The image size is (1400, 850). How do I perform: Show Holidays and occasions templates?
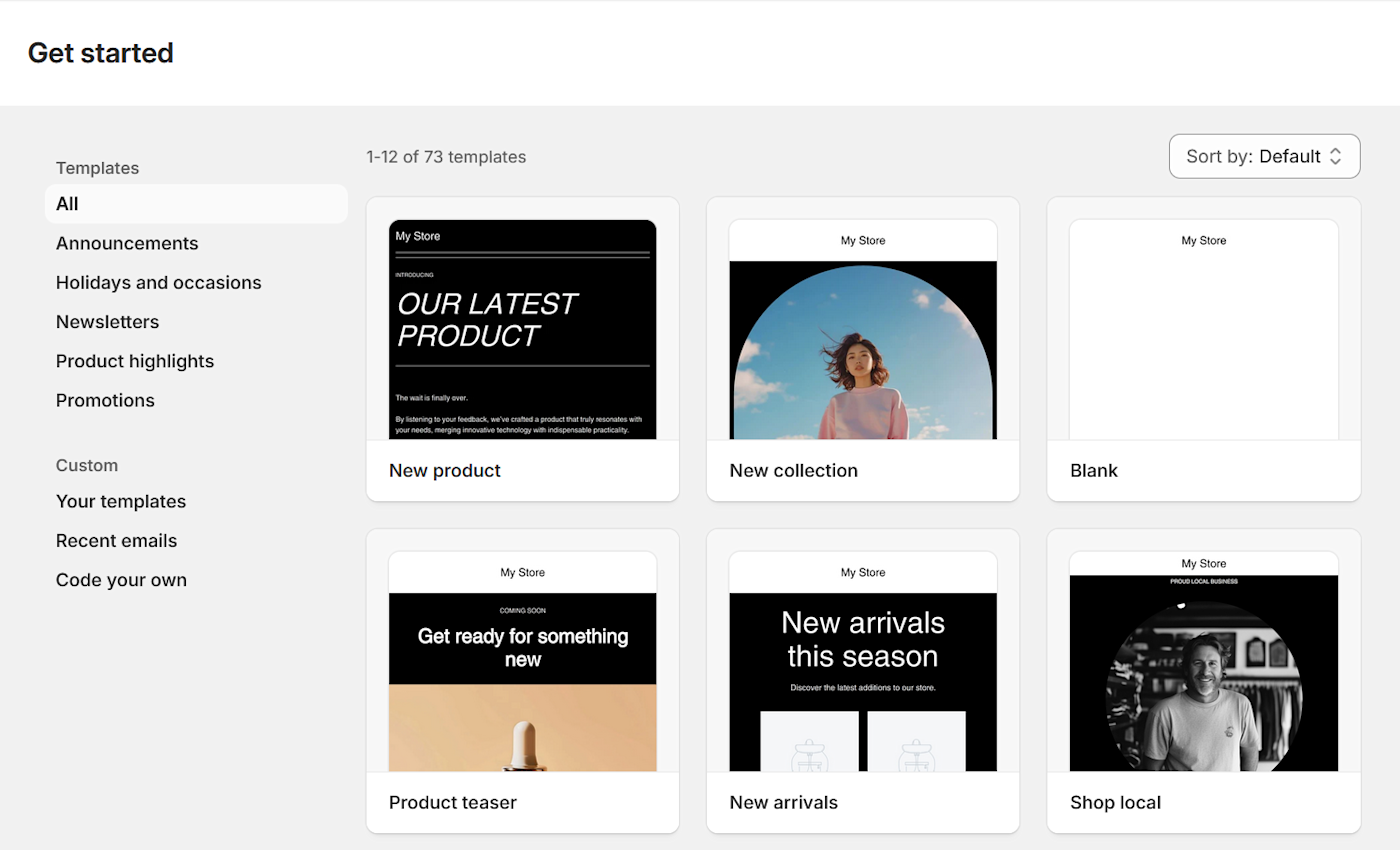click(159, 282)
